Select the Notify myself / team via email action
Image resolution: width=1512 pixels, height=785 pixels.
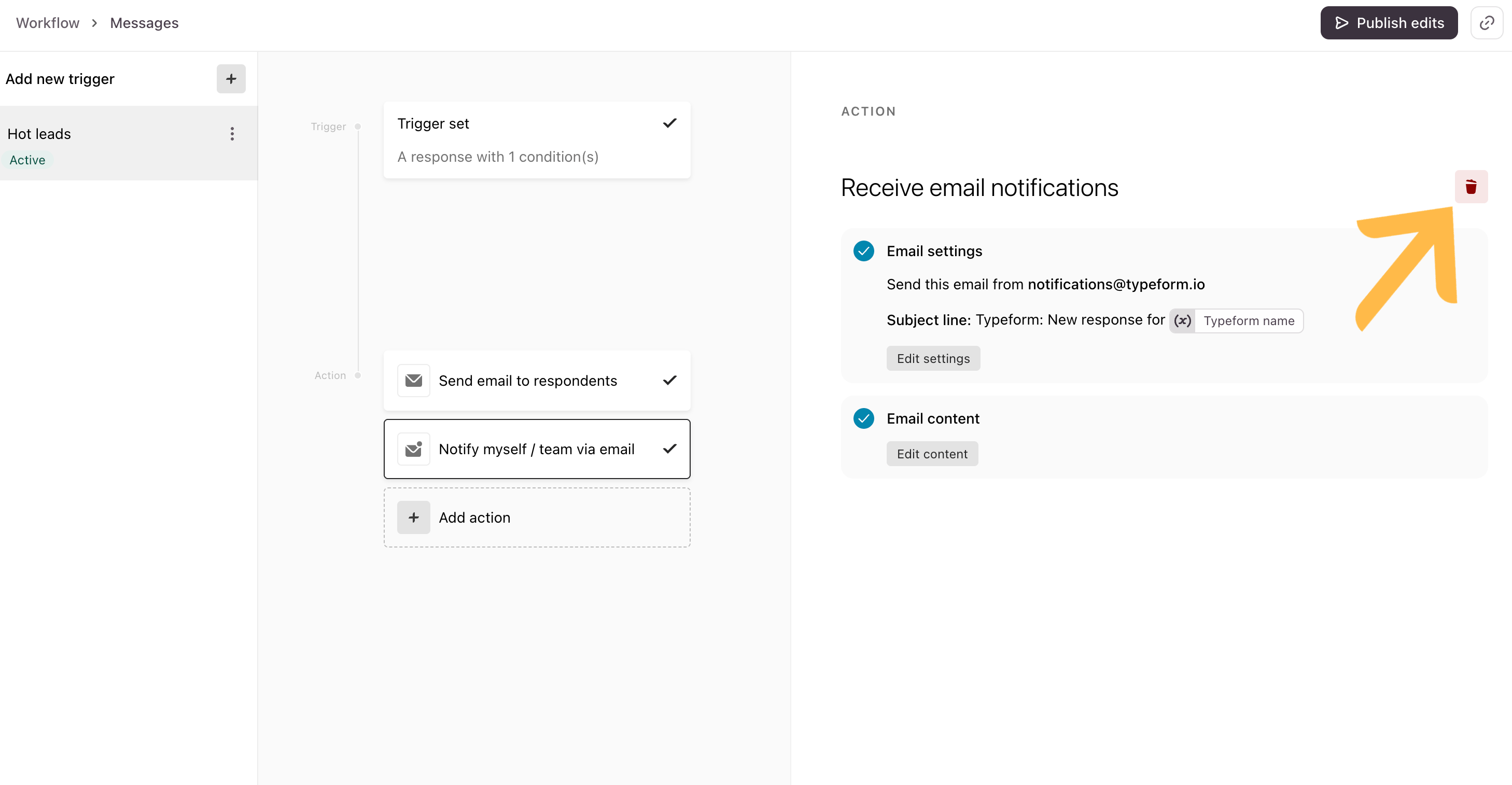[537, 449]
